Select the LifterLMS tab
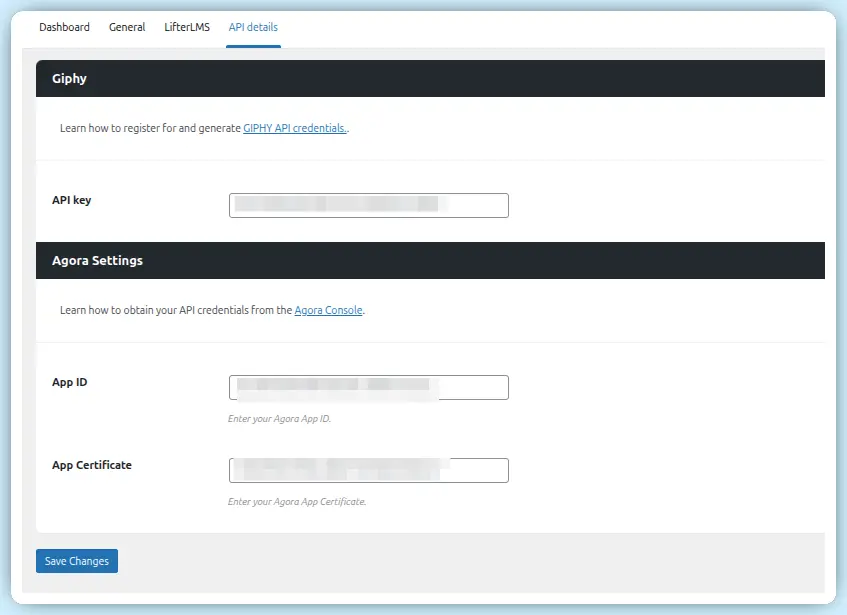Screen dimensions: 847x615 [187, 27]
